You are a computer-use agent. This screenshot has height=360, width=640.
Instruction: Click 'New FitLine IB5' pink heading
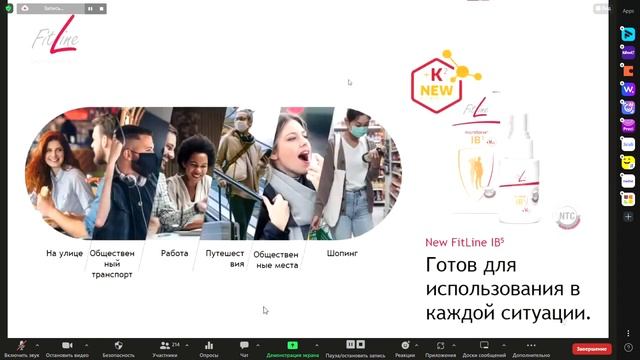click(x=464, y=242)
